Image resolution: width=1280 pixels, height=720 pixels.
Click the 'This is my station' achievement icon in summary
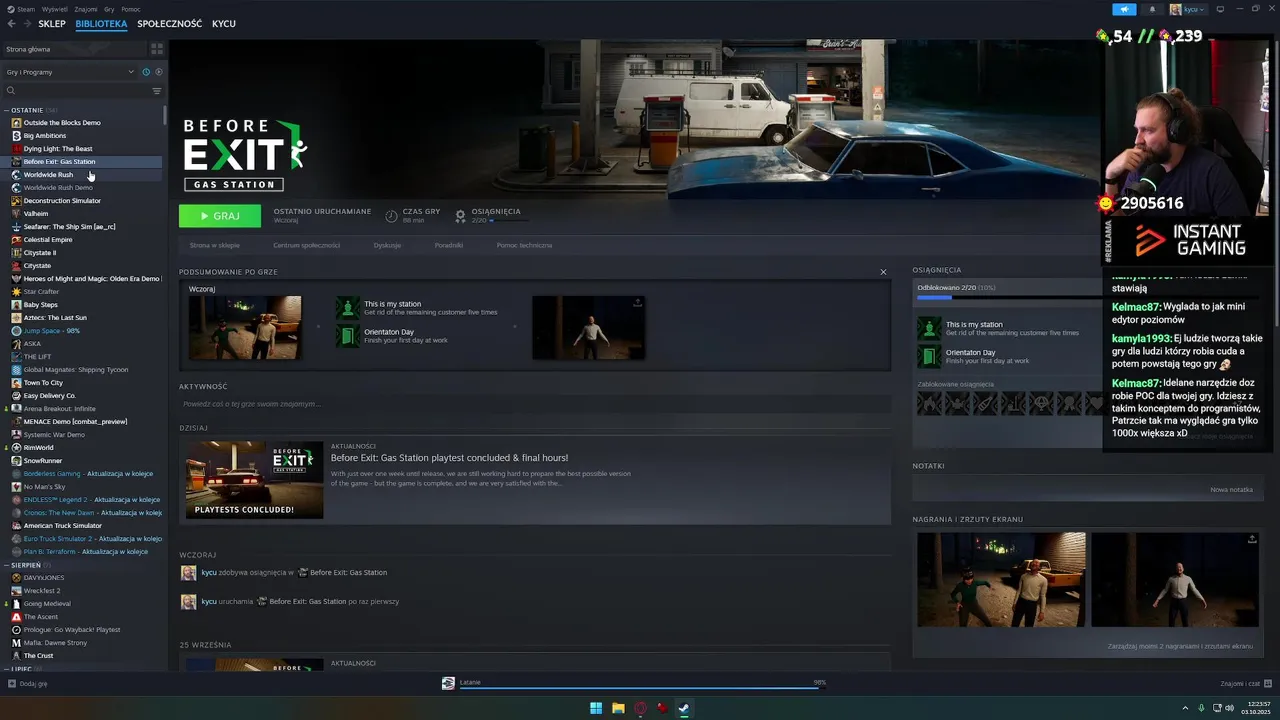point(347,308)
